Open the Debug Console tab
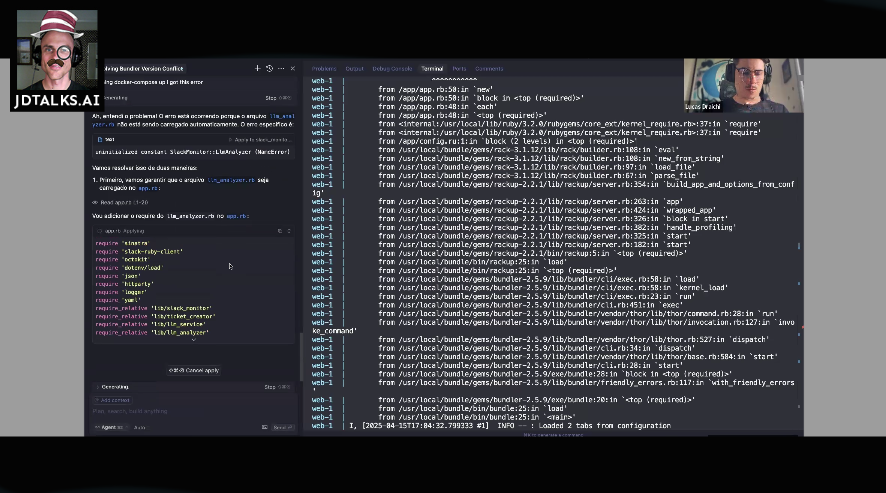Image resolution: width=886 pixels, height=493 pixels. (x=392, y=68)
